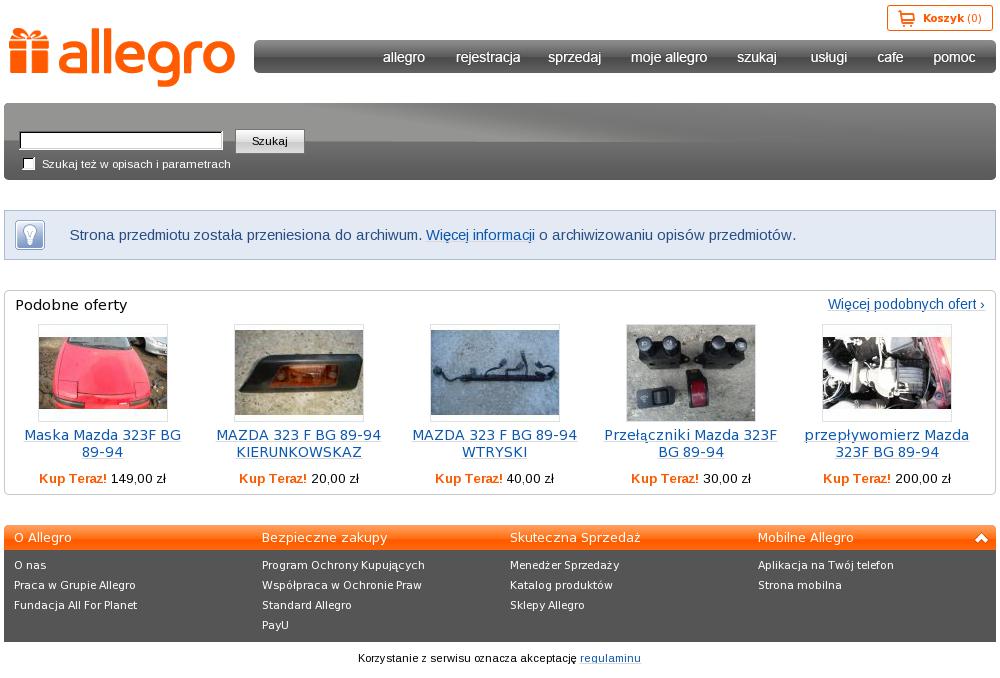Screen dimensions: 1000x678
Task: Open the MAZDA 323 F KIERUNKOWSKAZ listing
Action: coord(299,443)
